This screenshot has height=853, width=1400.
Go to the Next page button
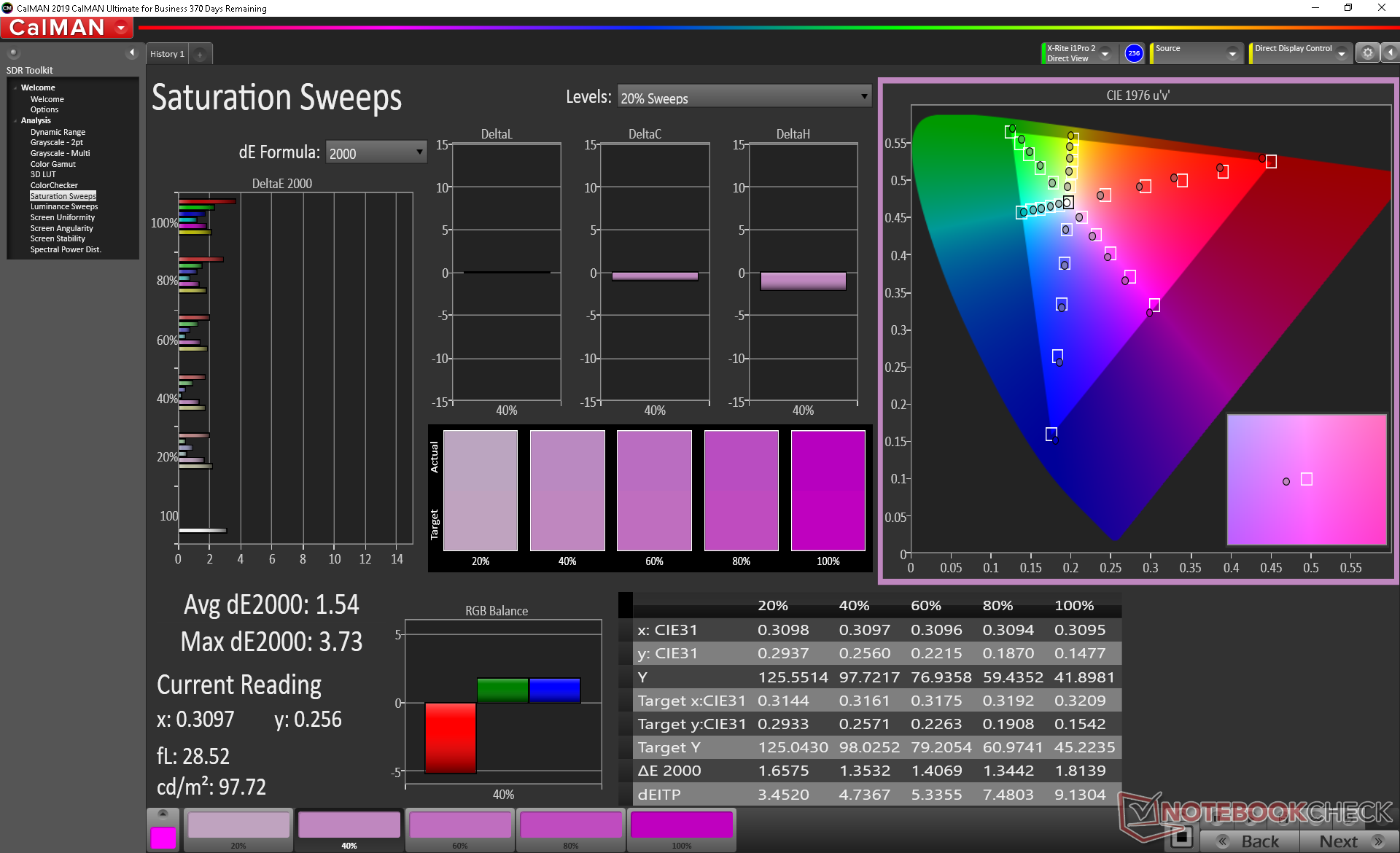(x=1348, y=841)
